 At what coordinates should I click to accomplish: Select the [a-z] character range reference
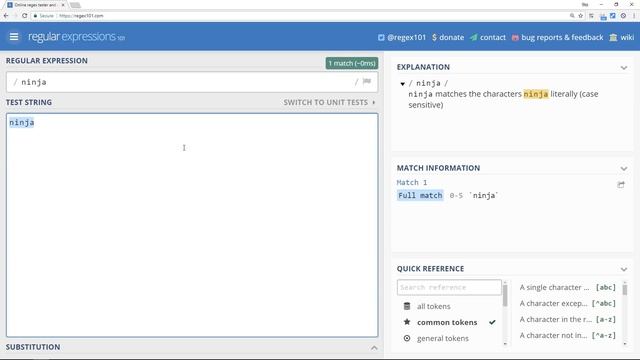point(567,319)
